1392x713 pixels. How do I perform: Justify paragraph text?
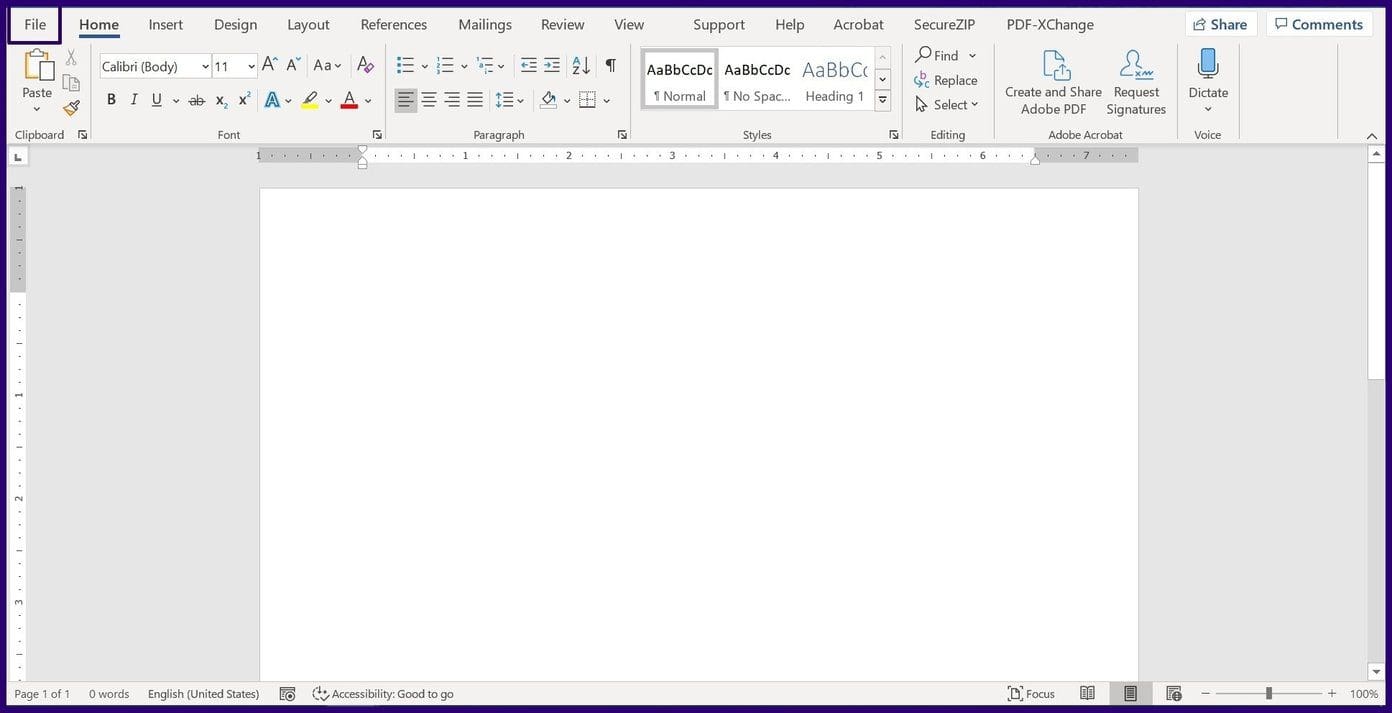[x=475, y=100]
